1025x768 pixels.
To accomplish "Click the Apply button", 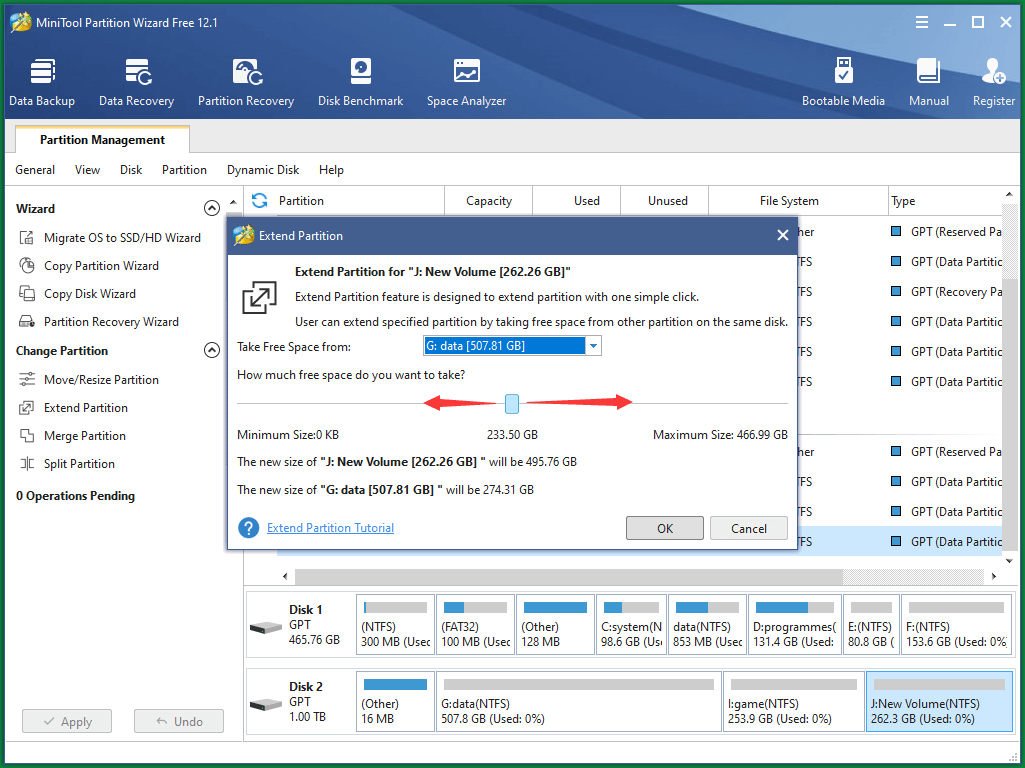I will click(x=67, y=722).
